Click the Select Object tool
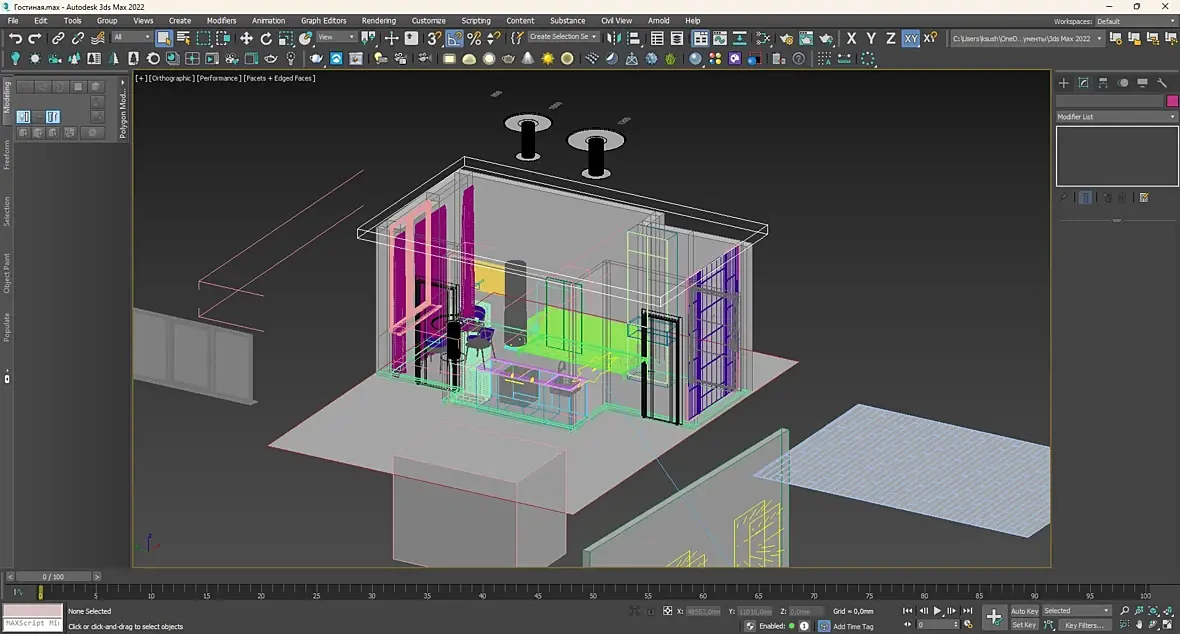 (x=164, y=38)
